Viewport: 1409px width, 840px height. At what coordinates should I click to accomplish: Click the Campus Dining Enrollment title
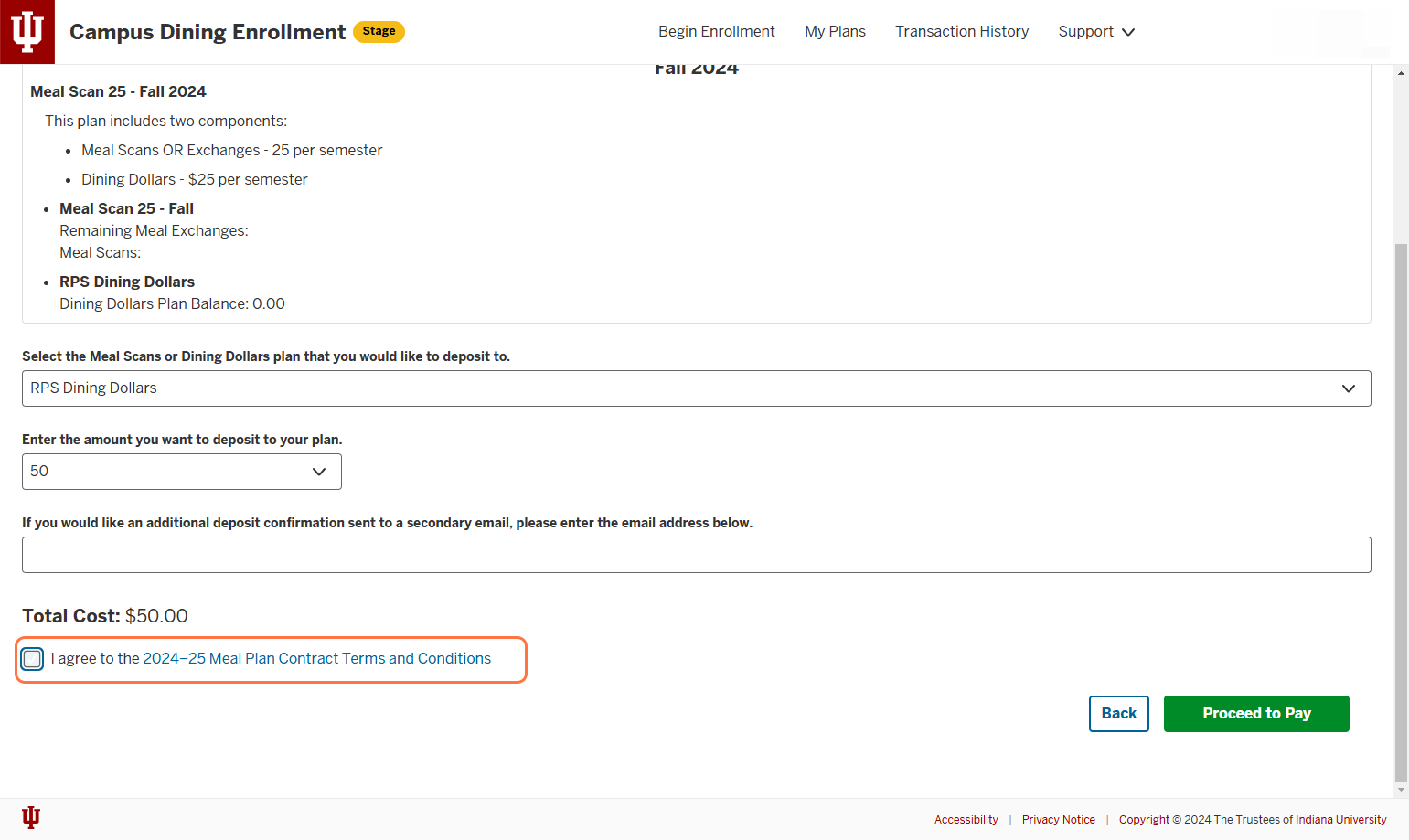coord(208,32)
